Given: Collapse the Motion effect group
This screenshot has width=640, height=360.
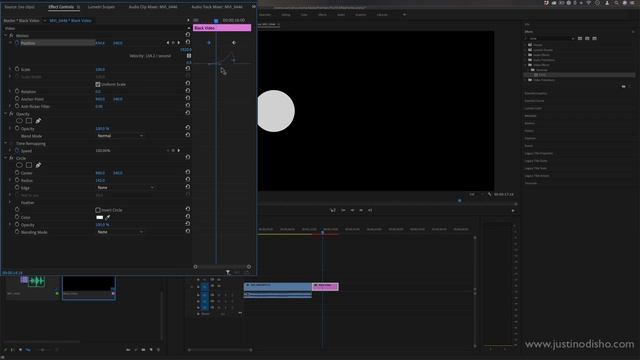Looking at the screenshot, I should 6,36.
